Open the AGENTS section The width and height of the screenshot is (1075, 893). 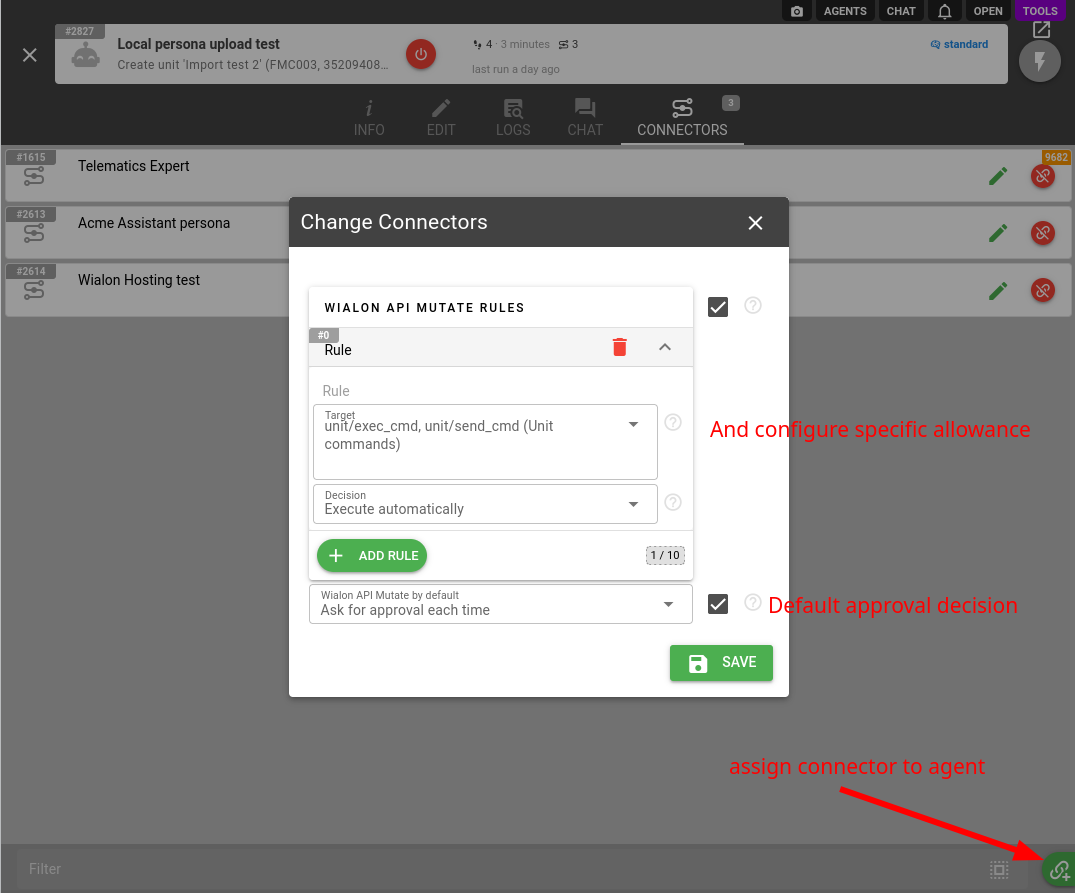point(845,11)
